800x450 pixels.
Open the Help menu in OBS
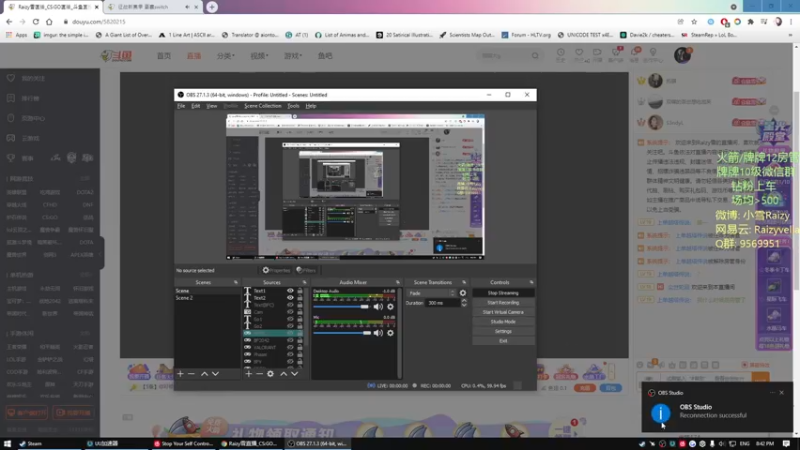click(x=311, y=106)
